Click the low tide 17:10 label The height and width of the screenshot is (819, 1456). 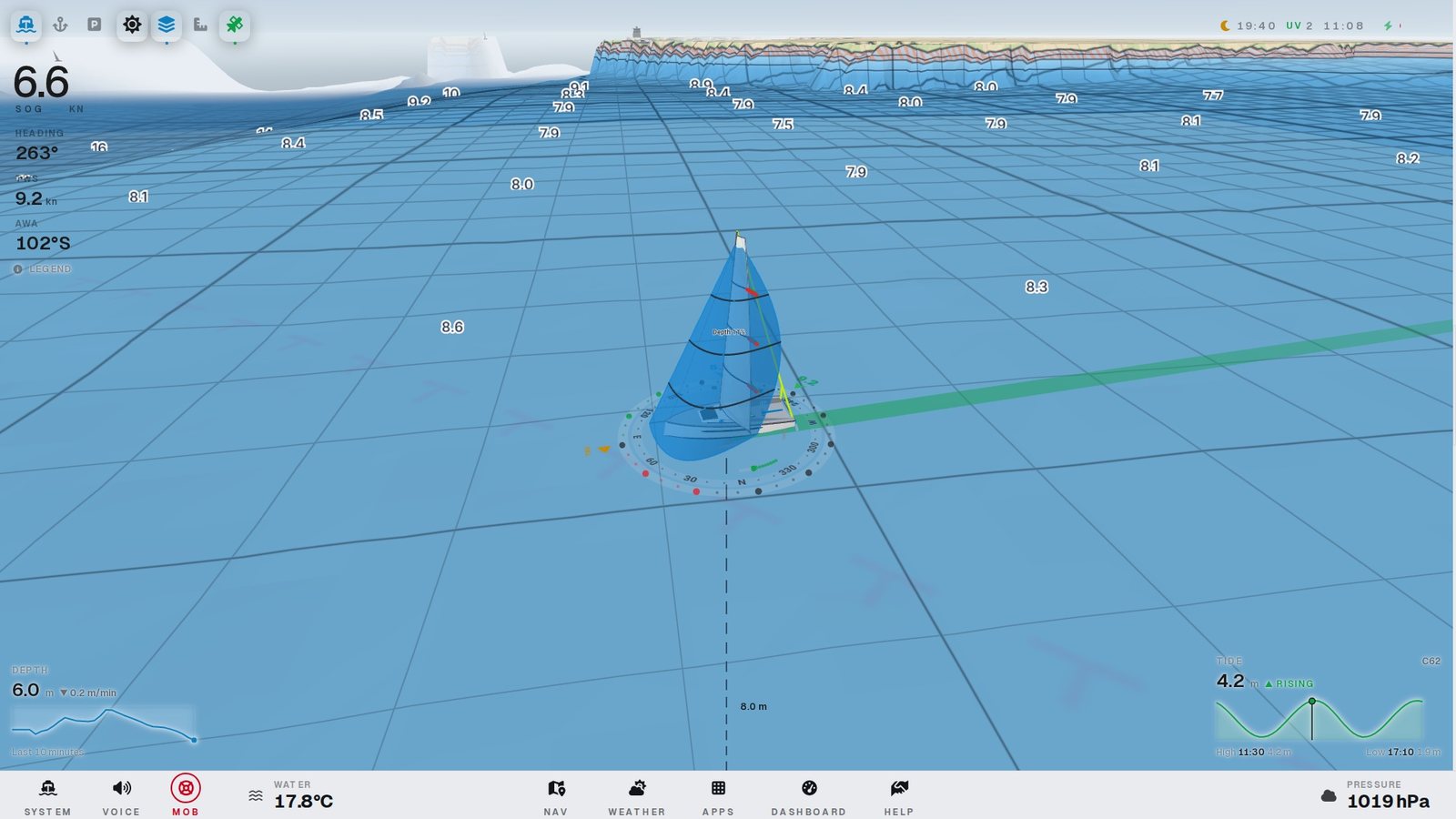[1402, 753]
